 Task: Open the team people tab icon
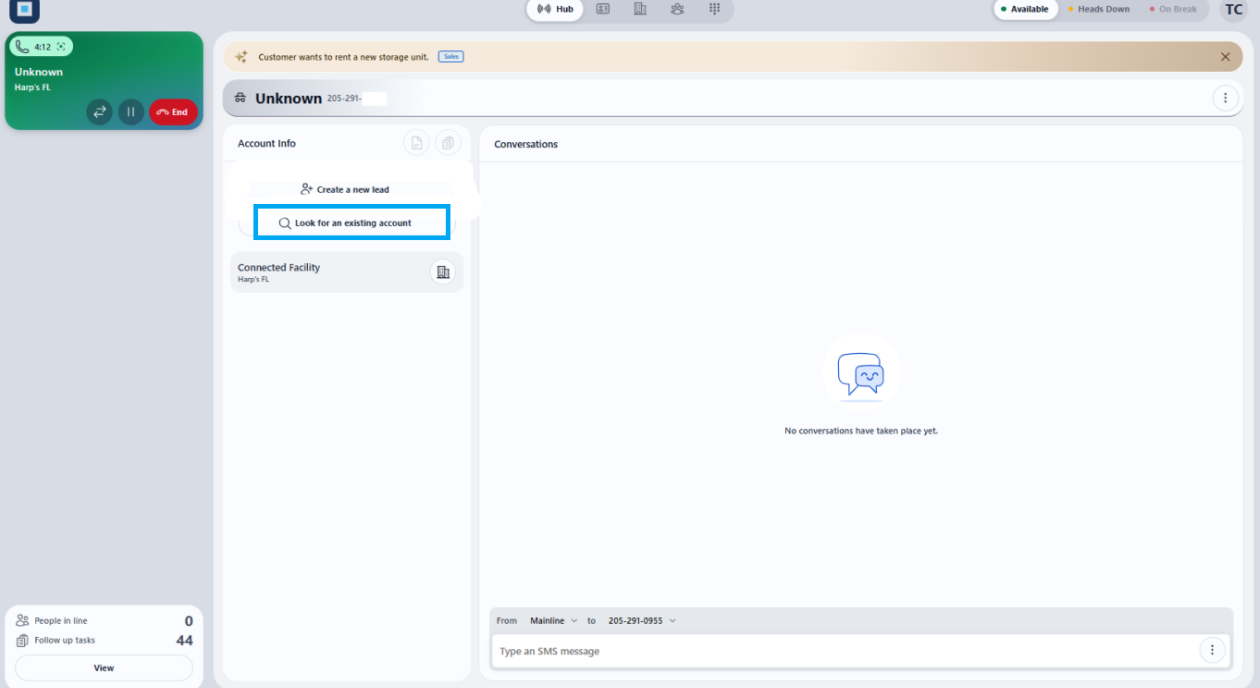[678, 9]
